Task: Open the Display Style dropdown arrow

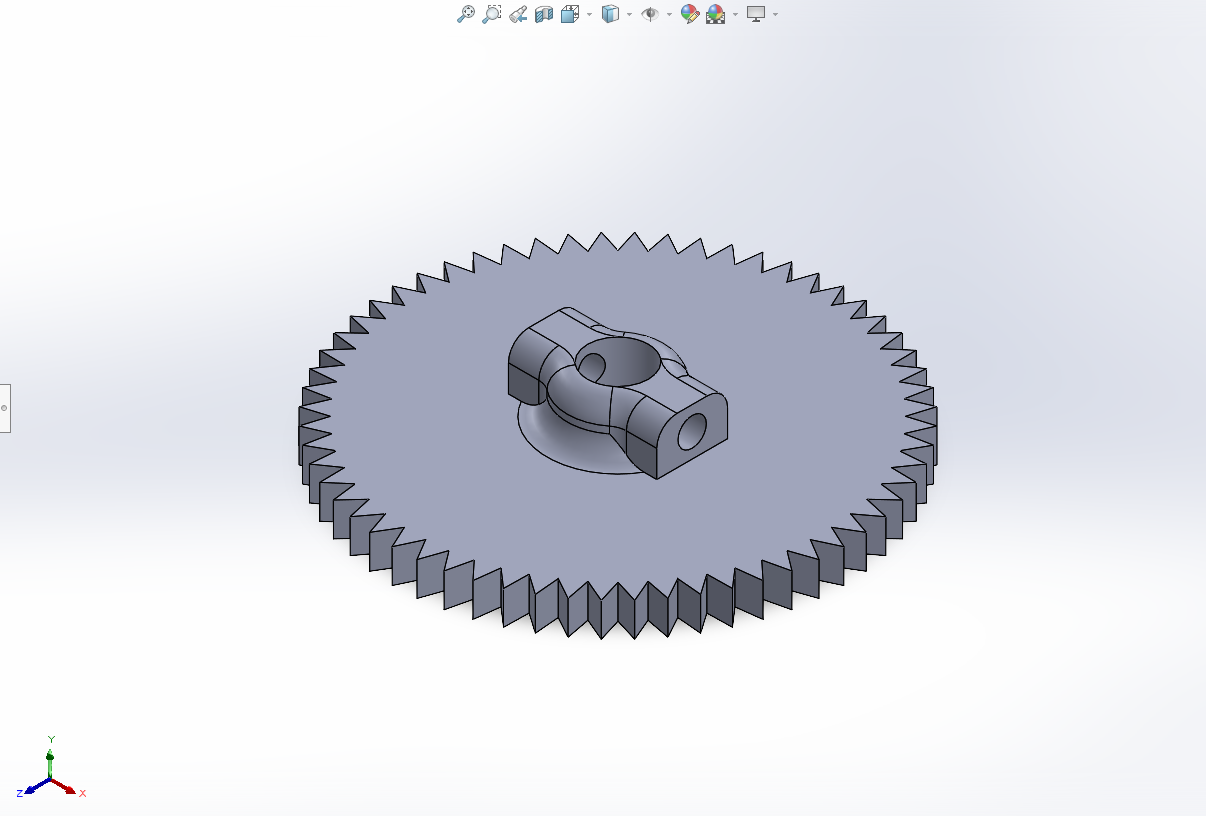Action: coord(629,14)
